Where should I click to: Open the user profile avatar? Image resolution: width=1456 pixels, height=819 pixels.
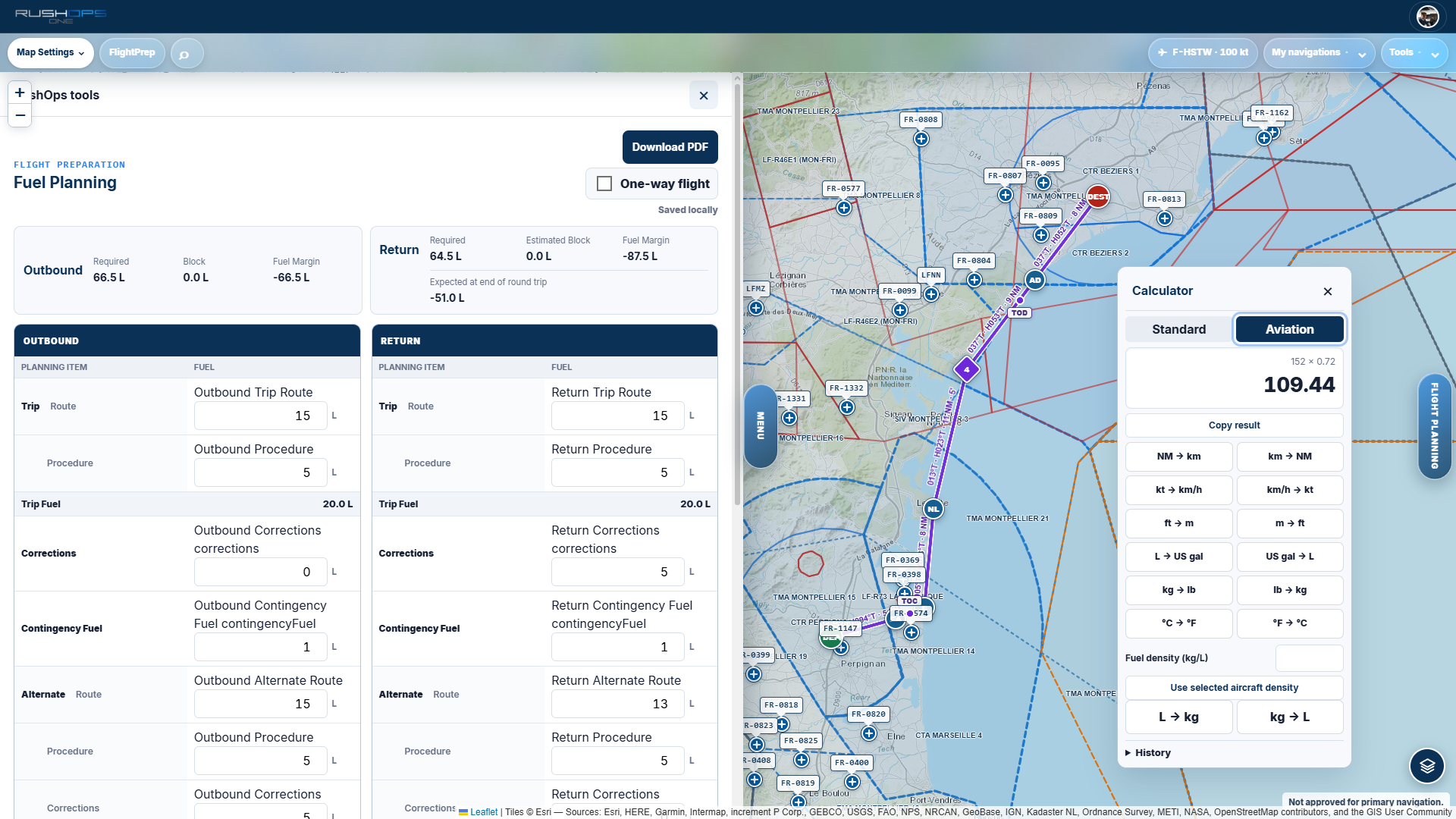tap(1427, 16)
